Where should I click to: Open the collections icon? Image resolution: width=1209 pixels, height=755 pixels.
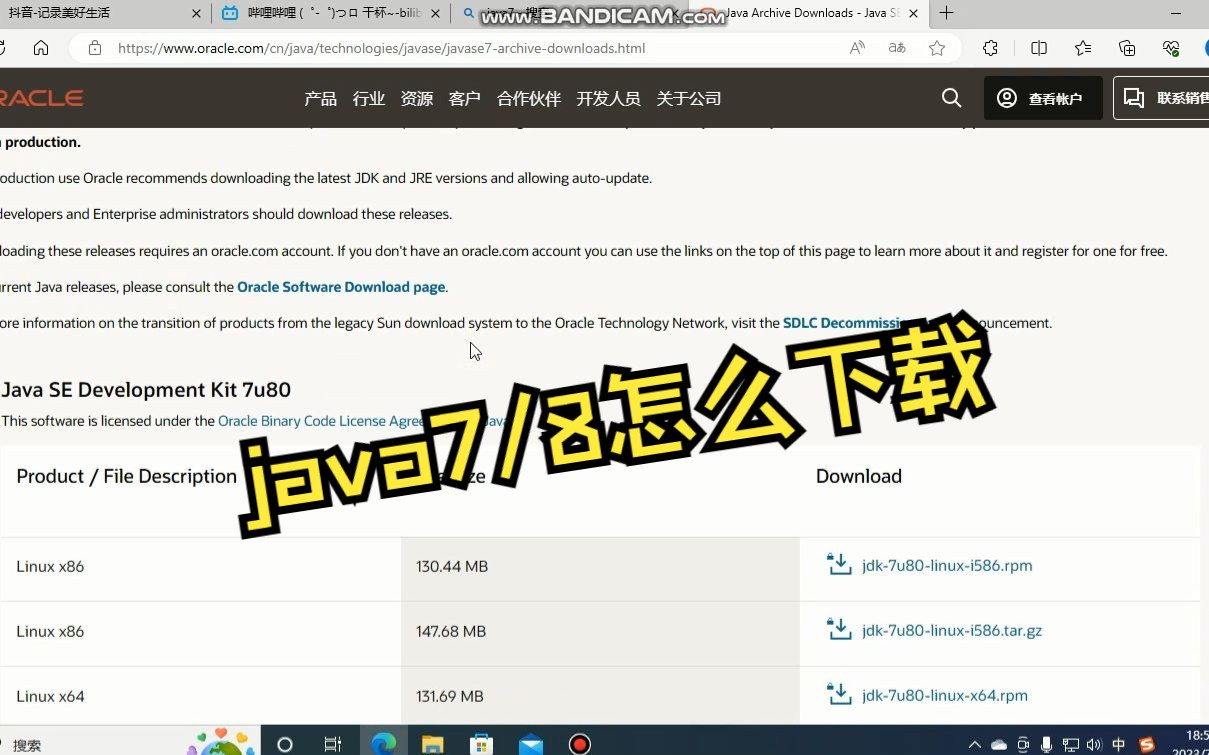tap(1127, 48)
